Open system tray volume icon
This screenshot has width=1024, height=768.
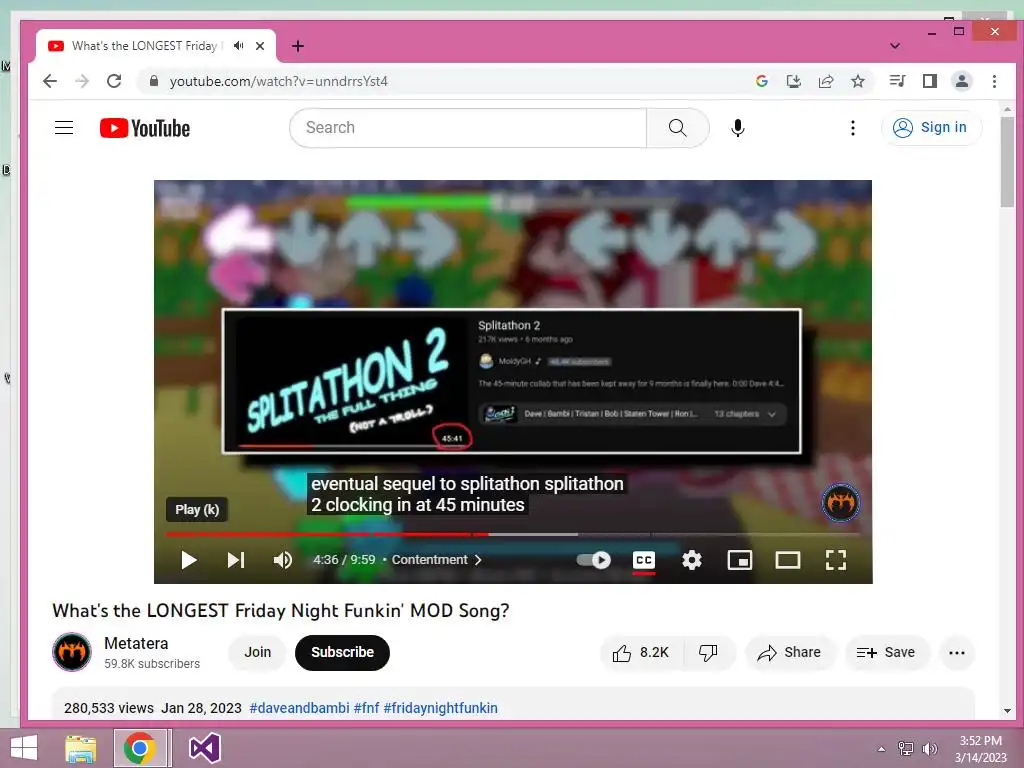(x=929, y=749)
